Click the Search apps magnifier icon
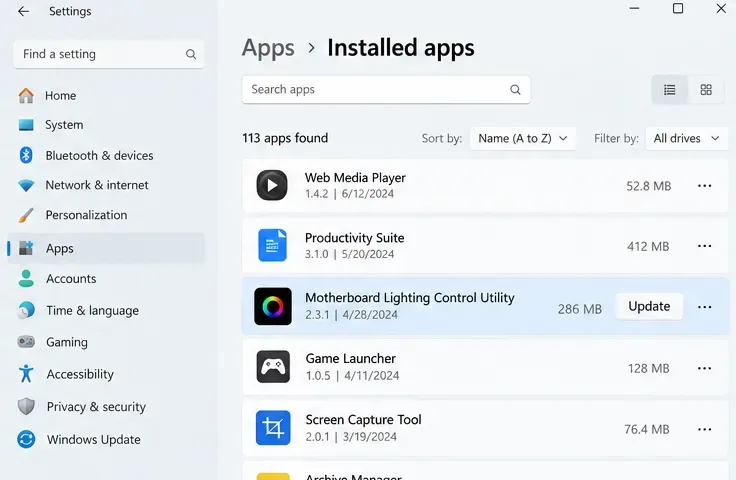Image resolution: width=736 pixels, height=480 pixels. coord(515,90)
